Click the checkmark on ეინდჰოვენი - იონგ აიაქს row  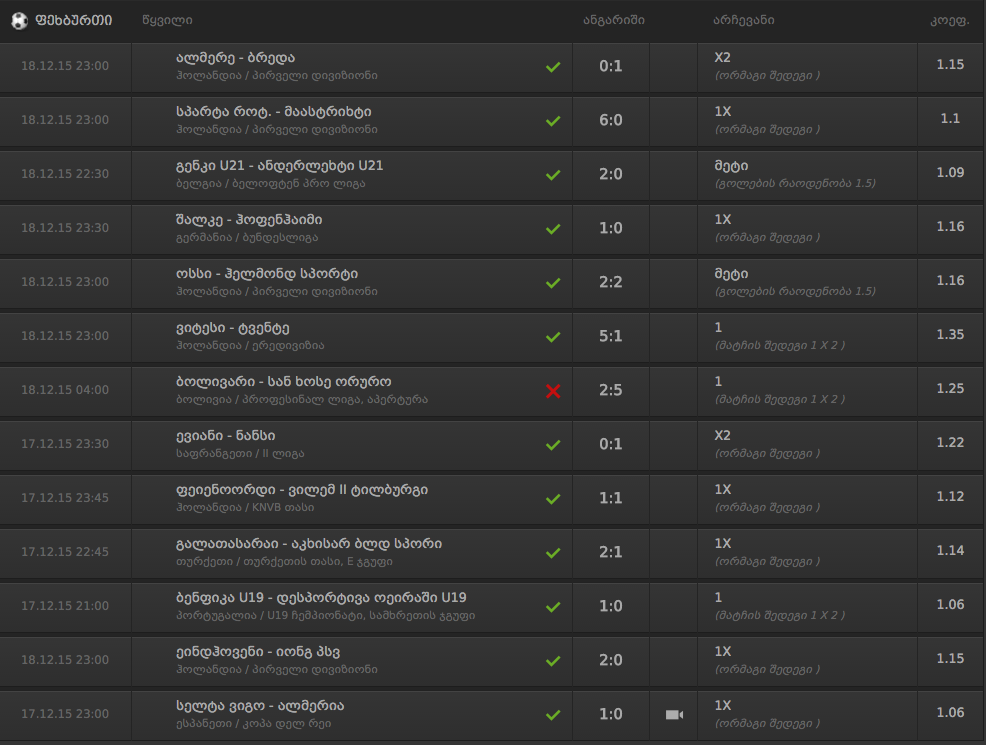pyautogui.click(x=553, y=660)
